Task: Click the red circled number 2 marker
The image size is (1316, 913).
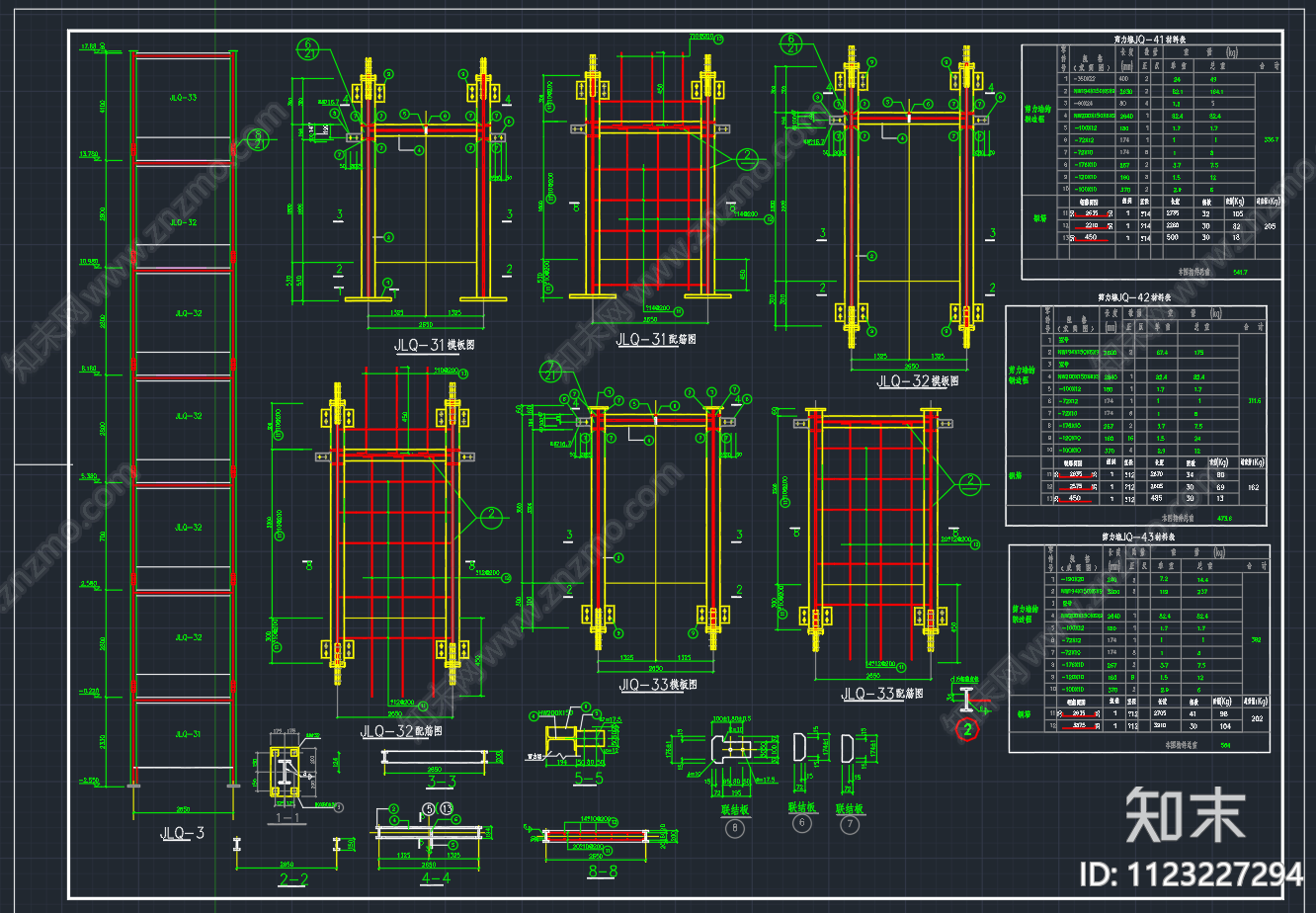Action: (x=968, y=730)
